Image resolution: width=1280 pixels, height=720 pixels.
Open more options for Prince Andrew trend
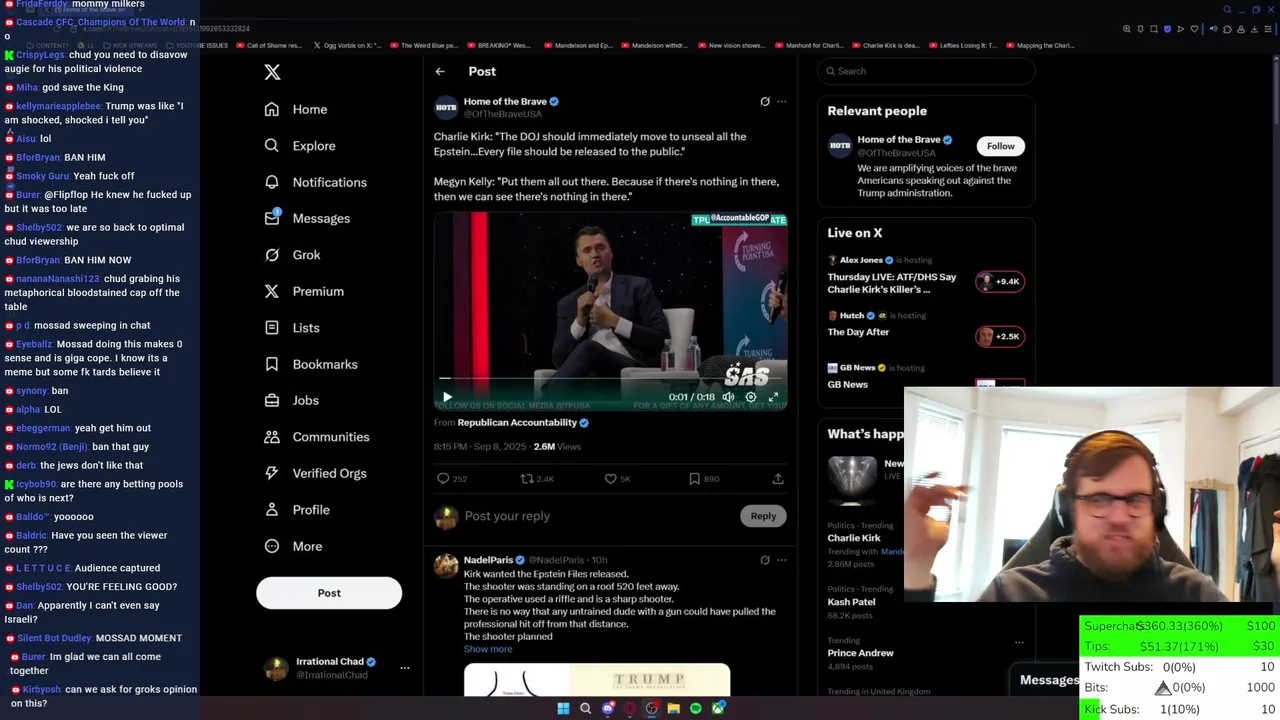click(1019, 642)
